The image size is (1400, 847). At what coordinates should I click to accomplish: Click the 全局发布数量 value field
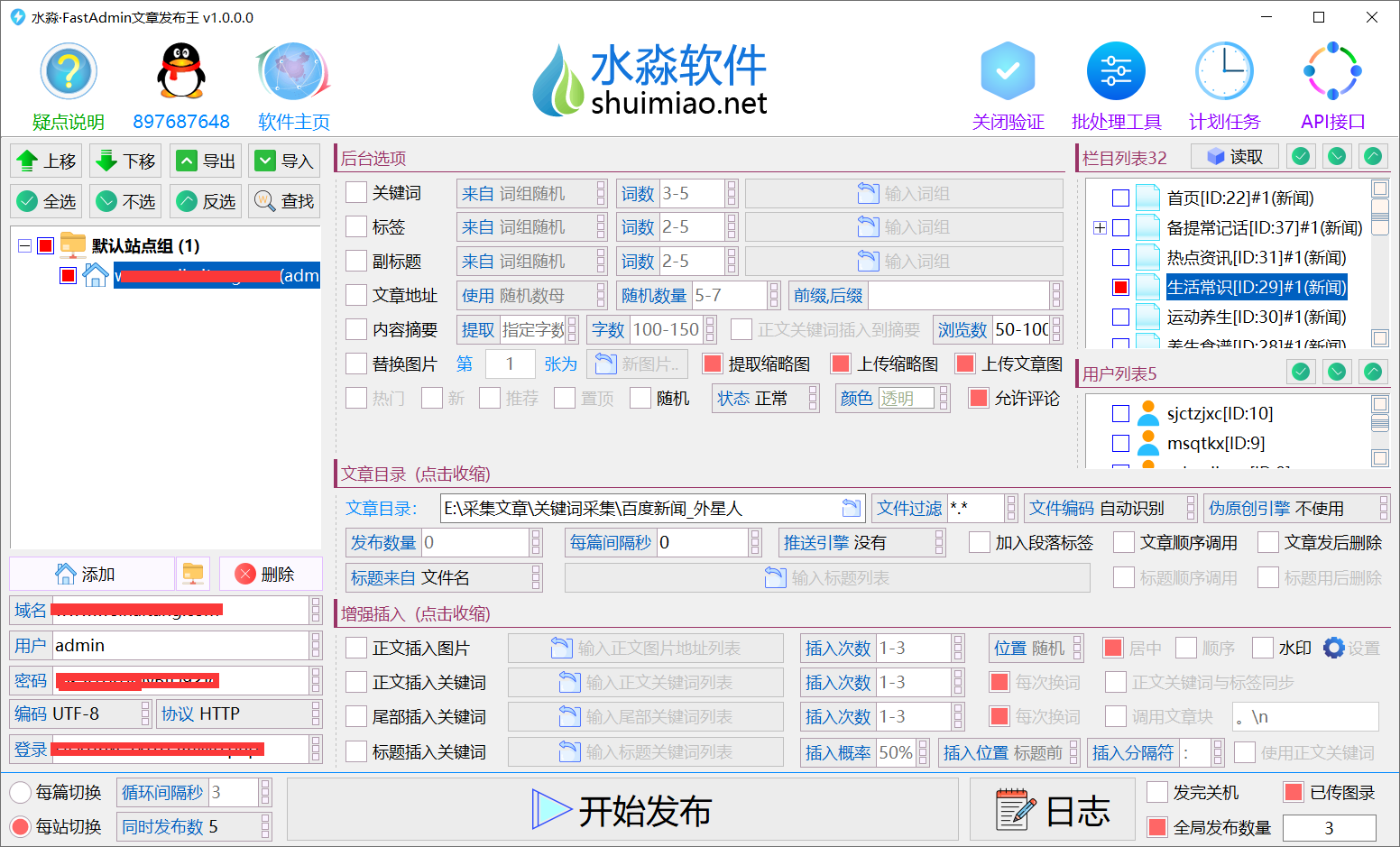1329,827
